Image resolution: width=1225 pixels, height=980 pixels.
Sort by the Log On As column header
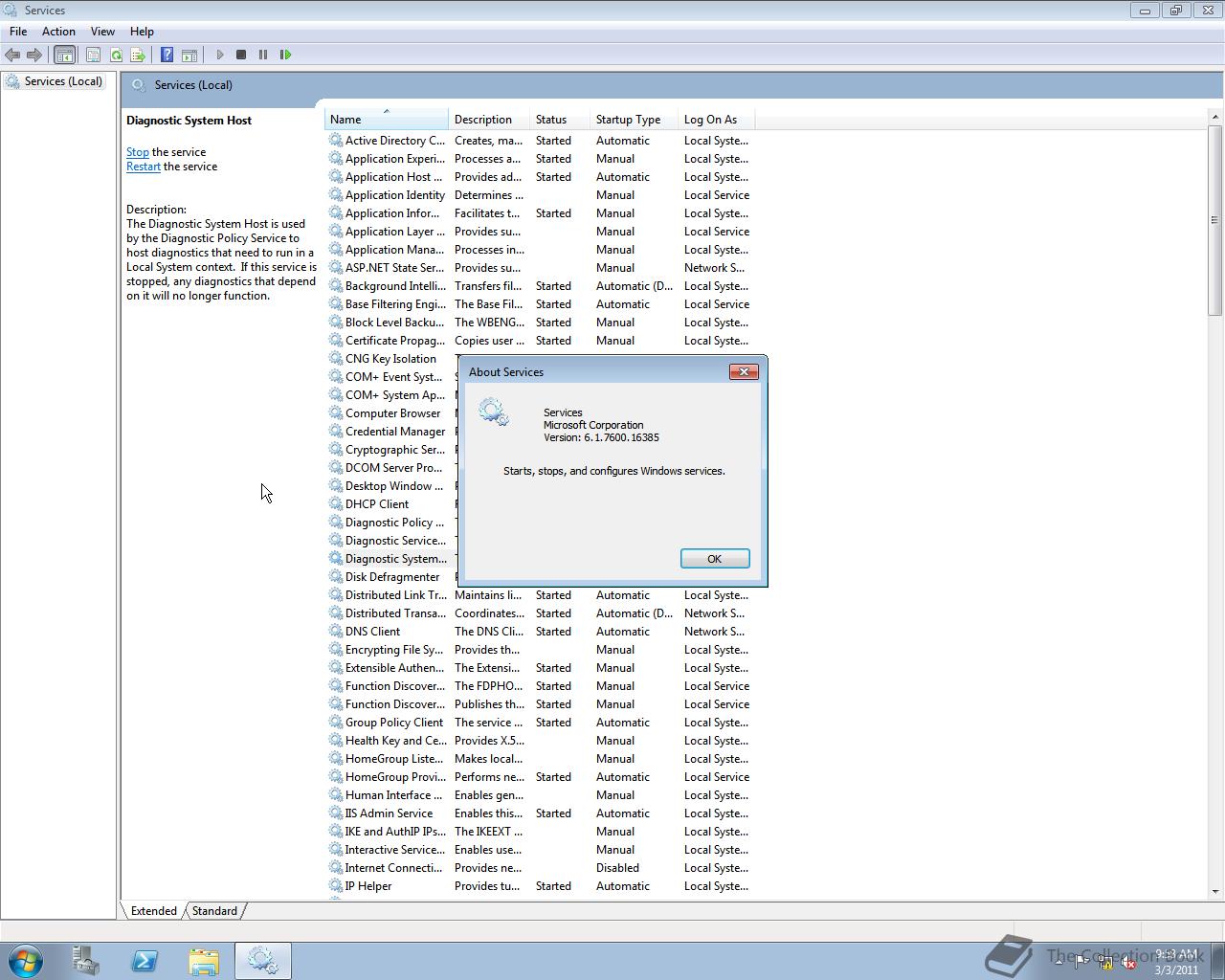tap(716, 120)
